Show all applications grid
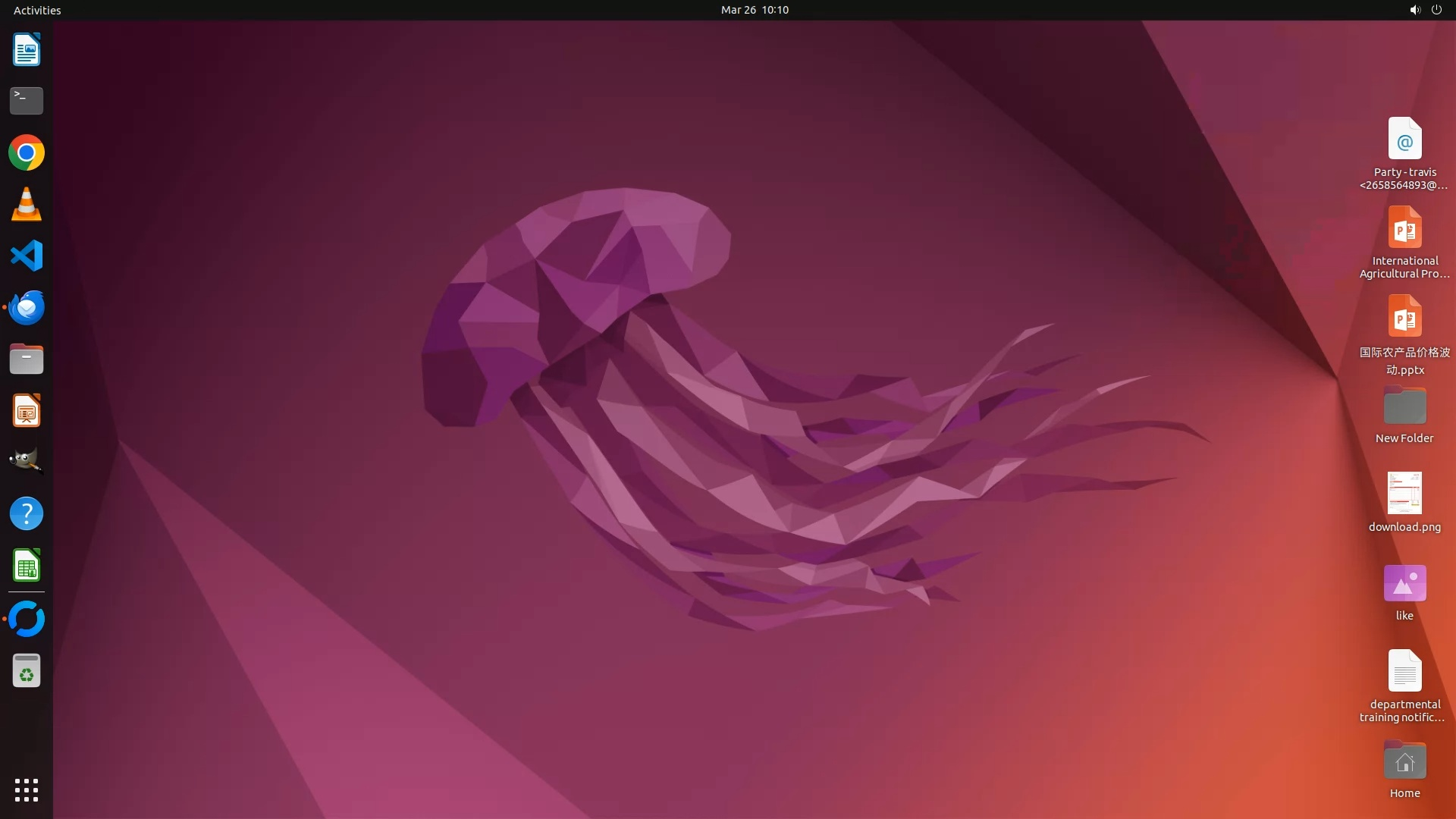Screen dimensions: 1456x819 point(27,789)
